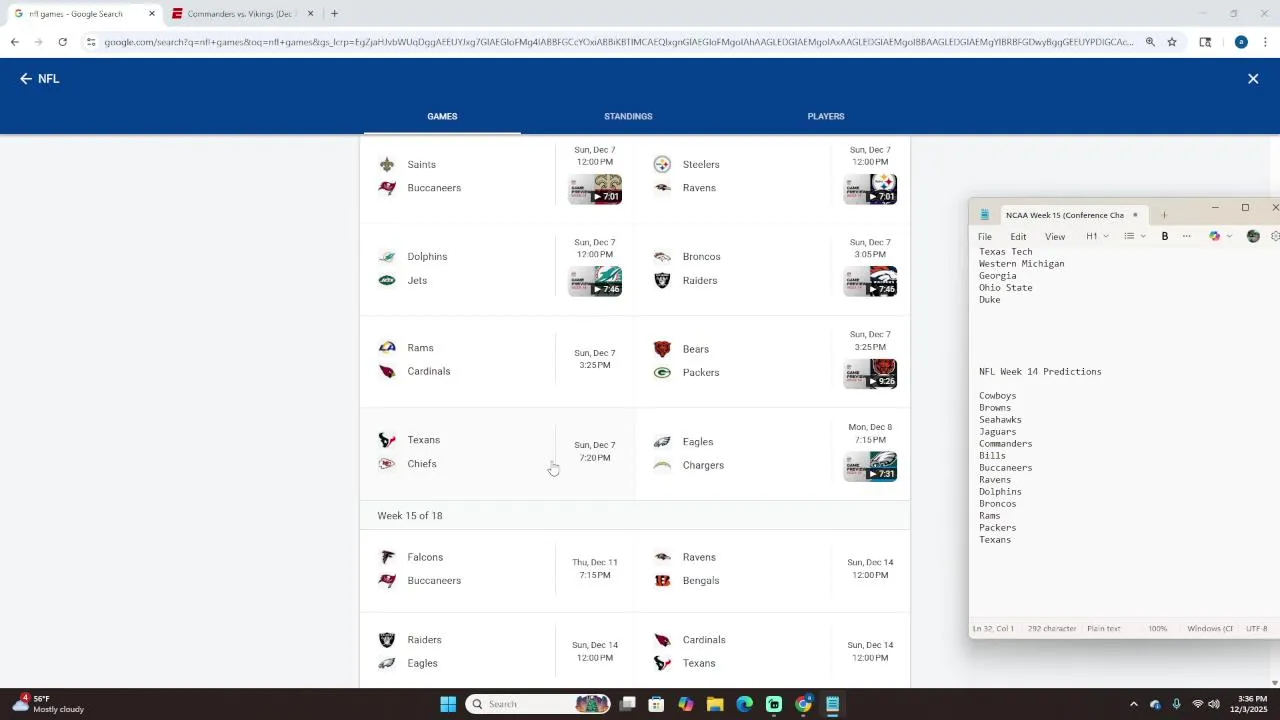Open the Cardinals vs Texans game
The image size is (1280, 720).
[773, 651]
